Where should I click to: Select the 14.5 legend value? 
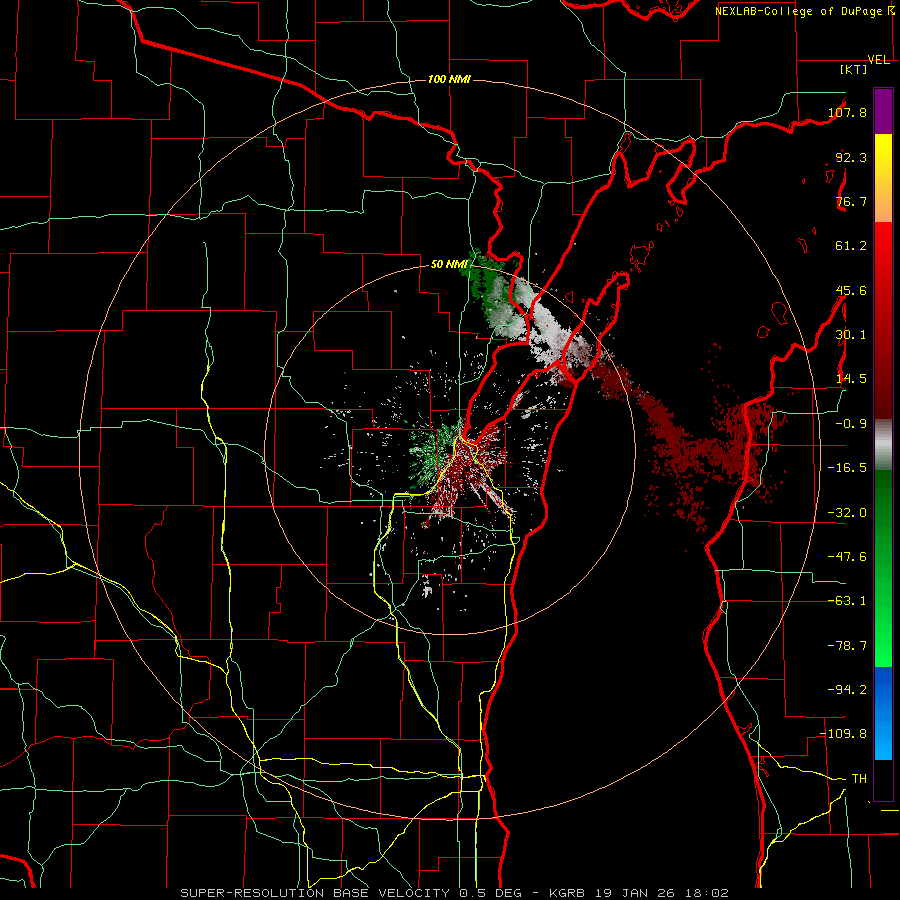[851, 379]
